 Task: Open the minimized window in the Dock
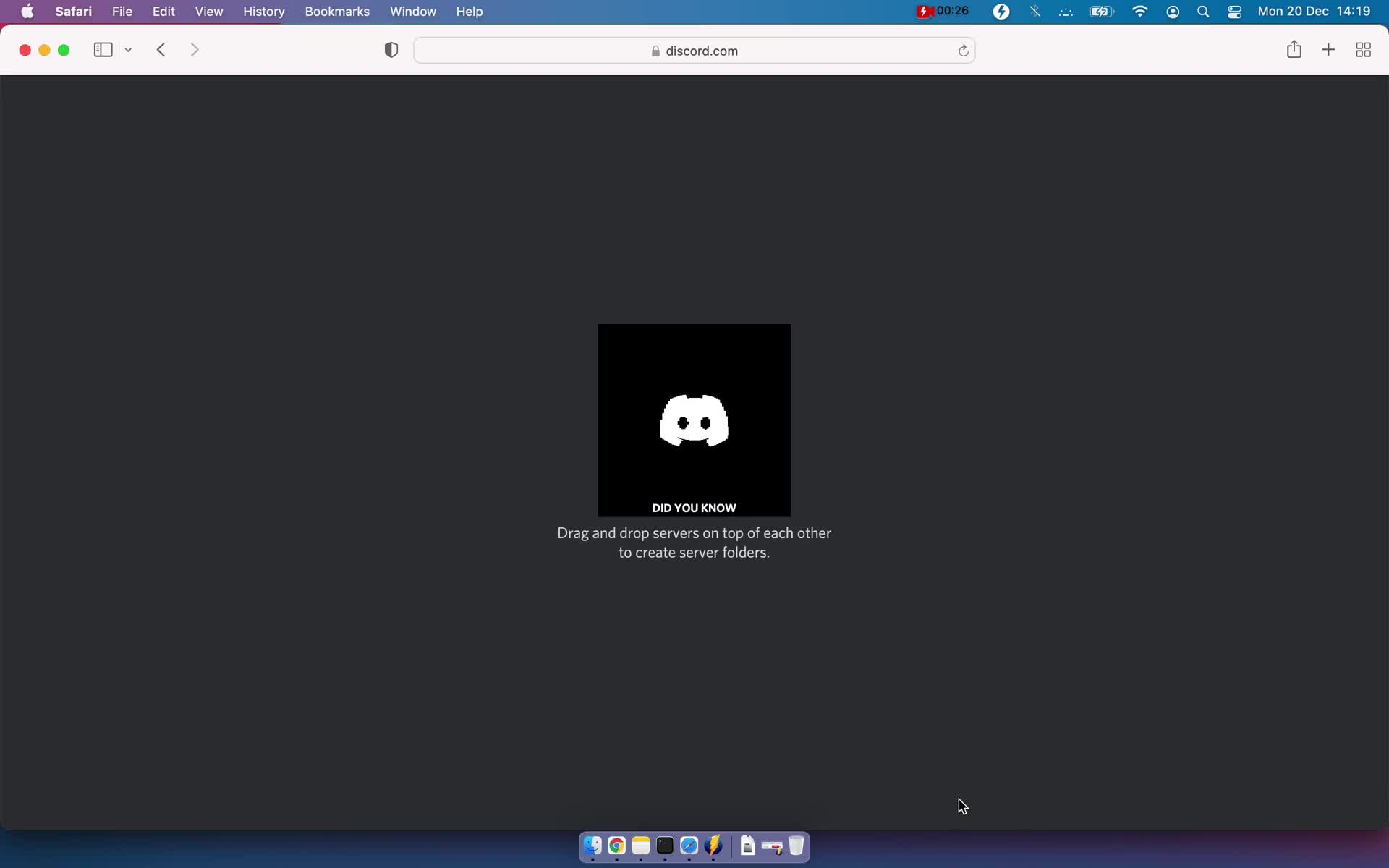point(772,846)
